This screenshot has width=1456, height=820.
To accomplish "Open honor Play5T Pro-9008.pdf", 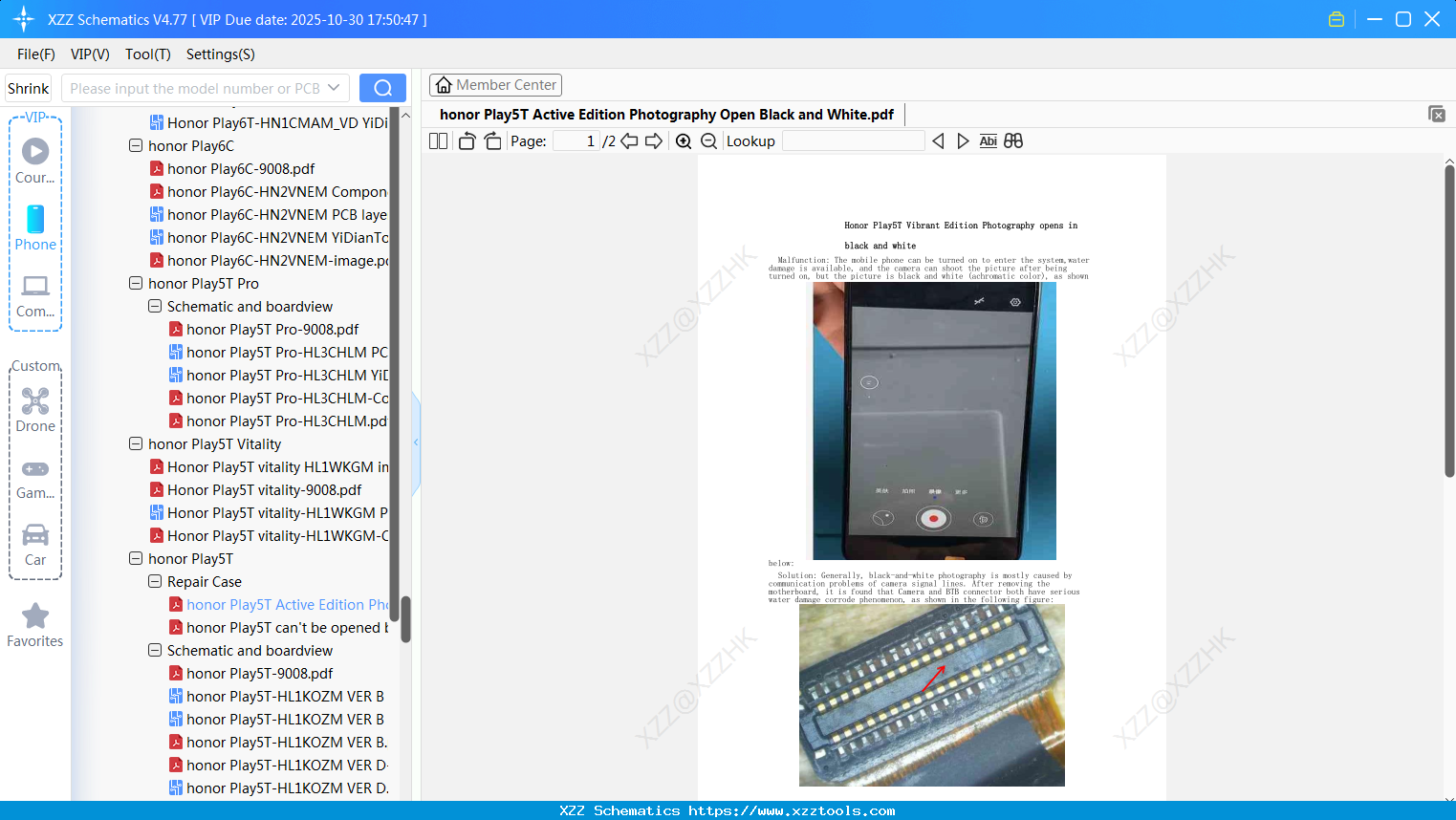I will click(272, 329).
